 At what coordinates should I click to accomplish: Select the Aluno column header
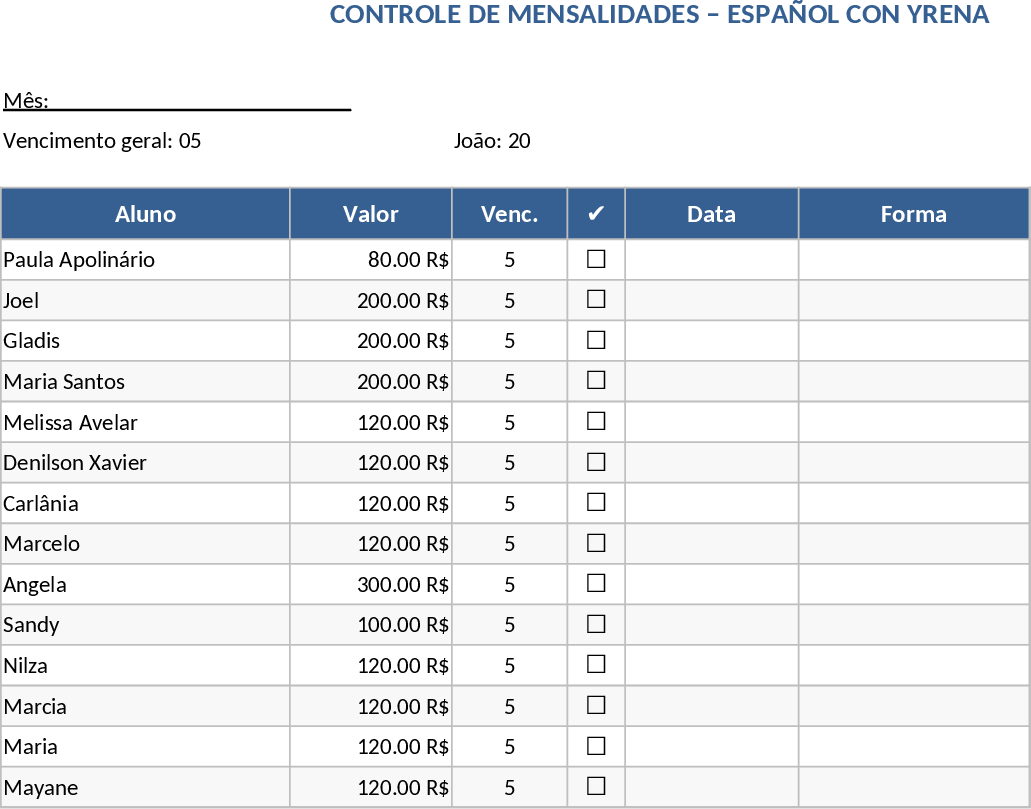pos(145,214)
